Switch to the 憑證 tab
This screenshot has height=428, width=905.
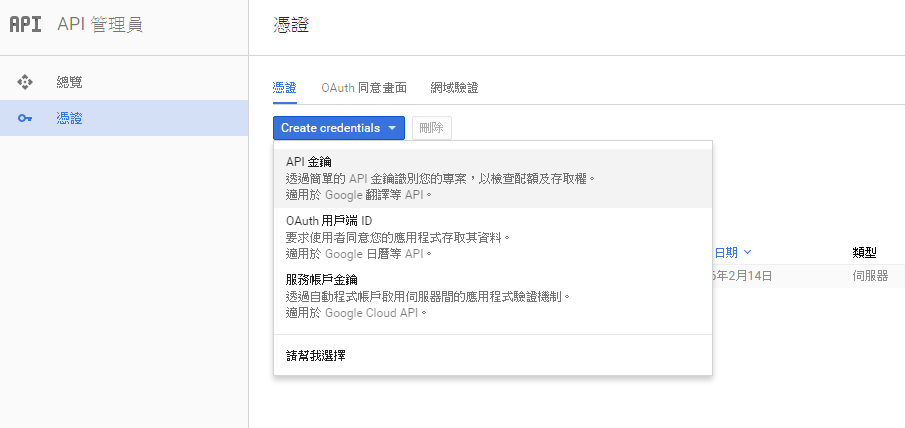click(x=284, y=88)
